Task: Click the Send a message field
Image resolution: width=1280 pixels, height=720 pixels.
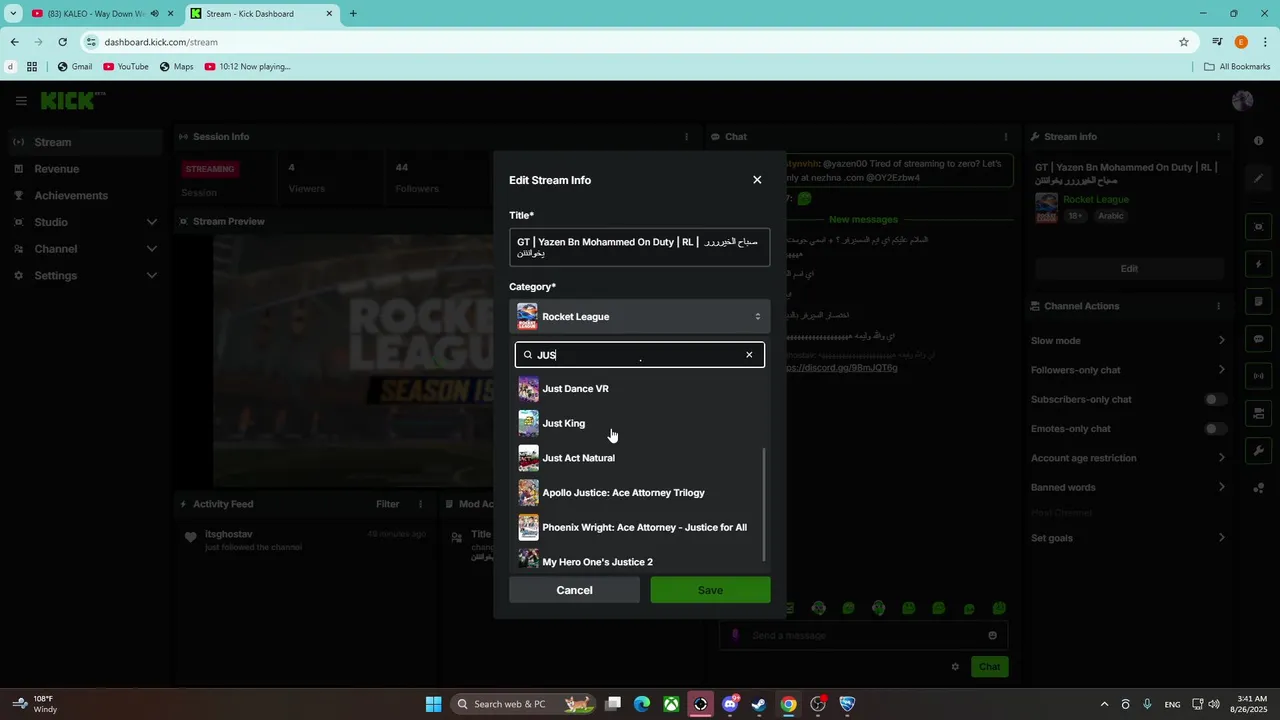Action: tap(863, 636)
